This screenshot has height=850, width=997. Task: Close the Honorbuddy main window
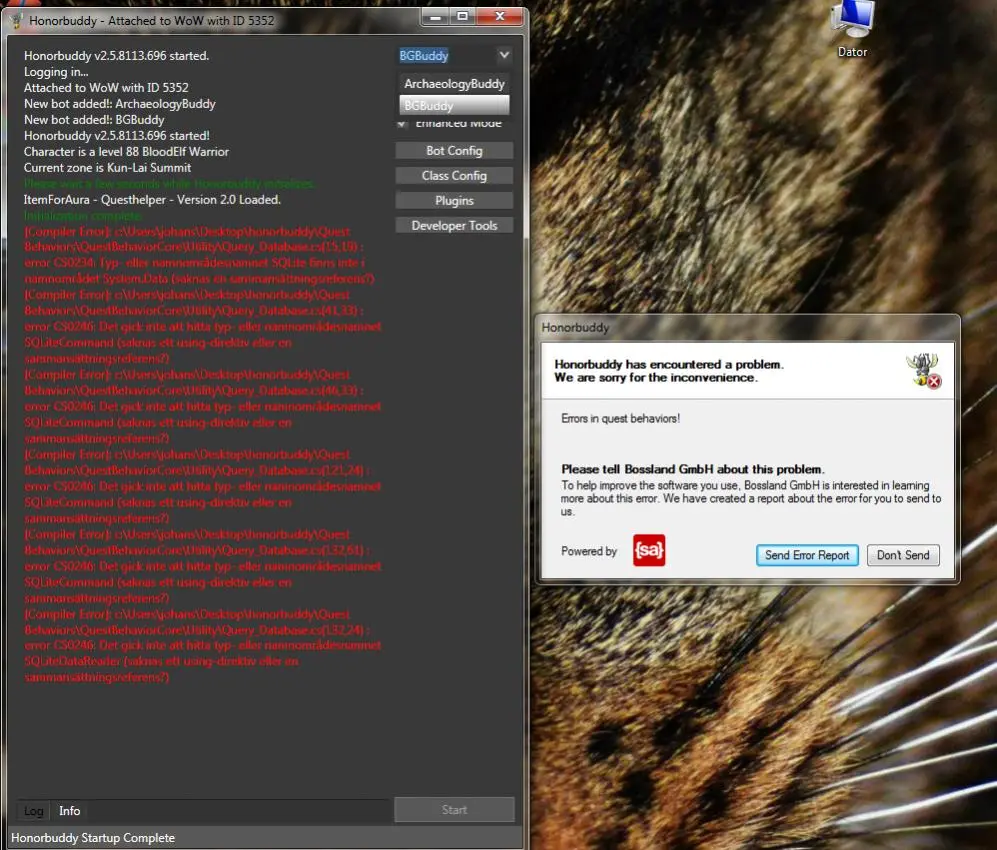500,17
